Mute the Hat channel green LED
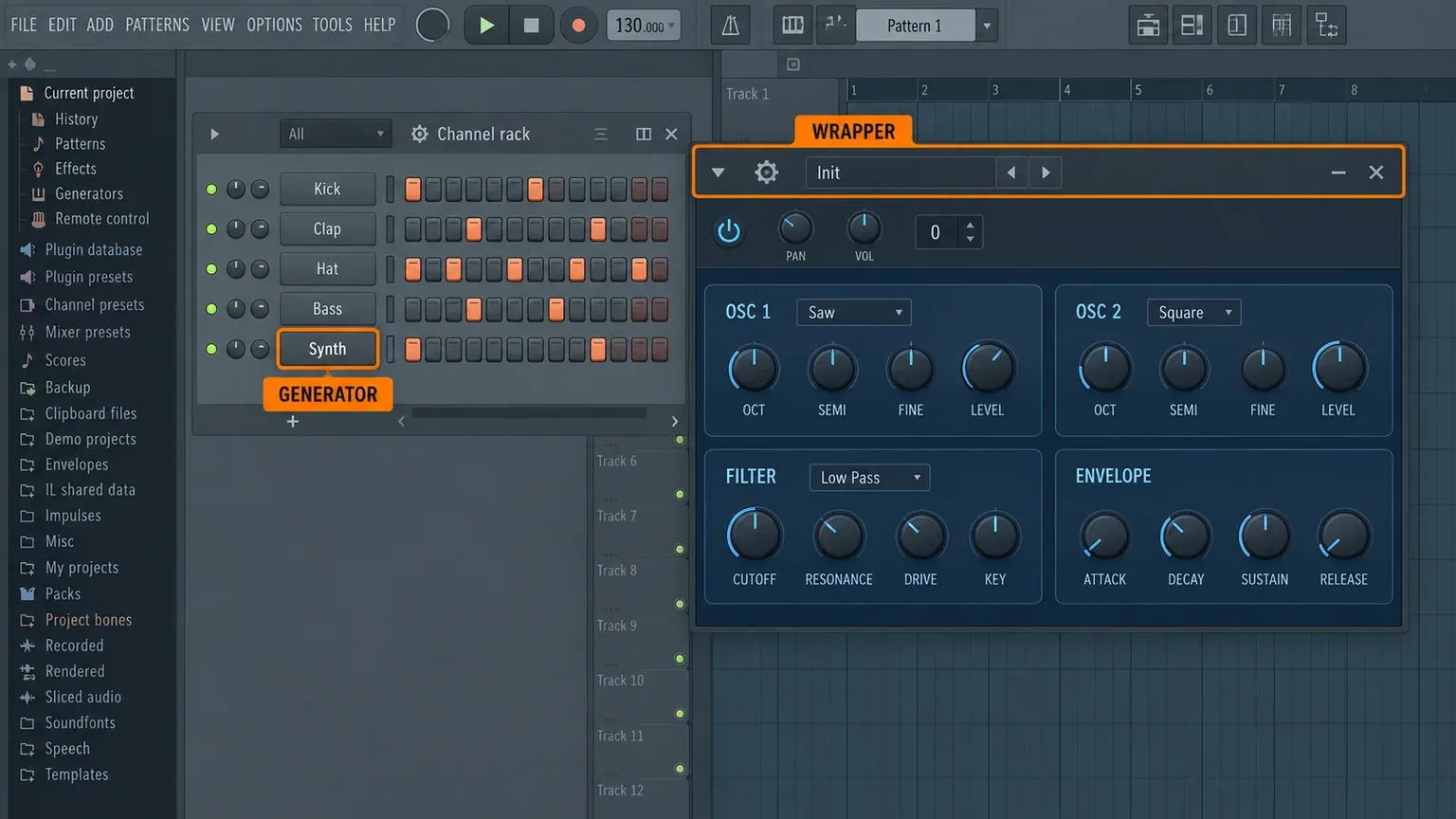Screen dimensions: 1456x819 tap(211, 269)
